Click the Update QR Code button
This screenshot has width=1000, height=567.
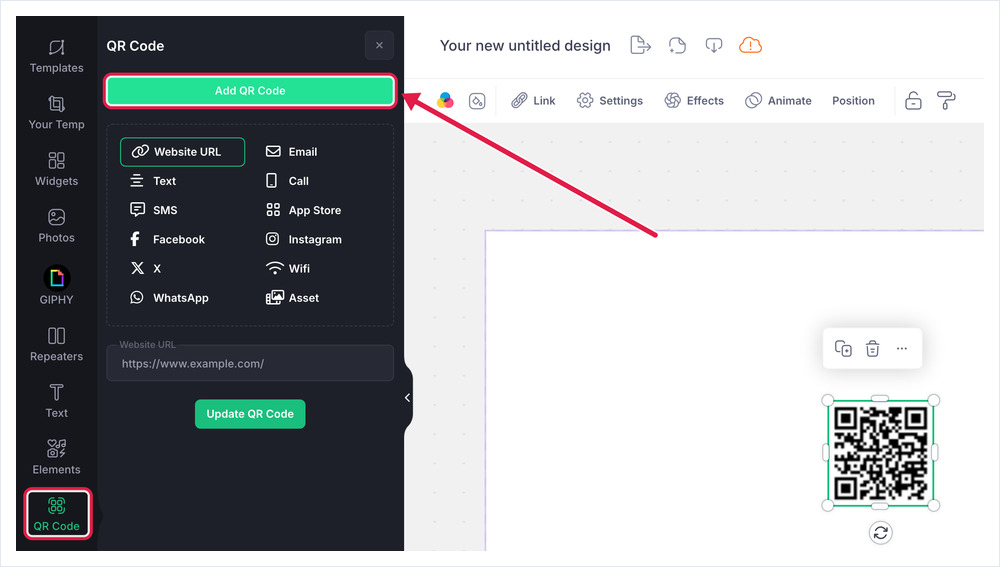[250, 414]
